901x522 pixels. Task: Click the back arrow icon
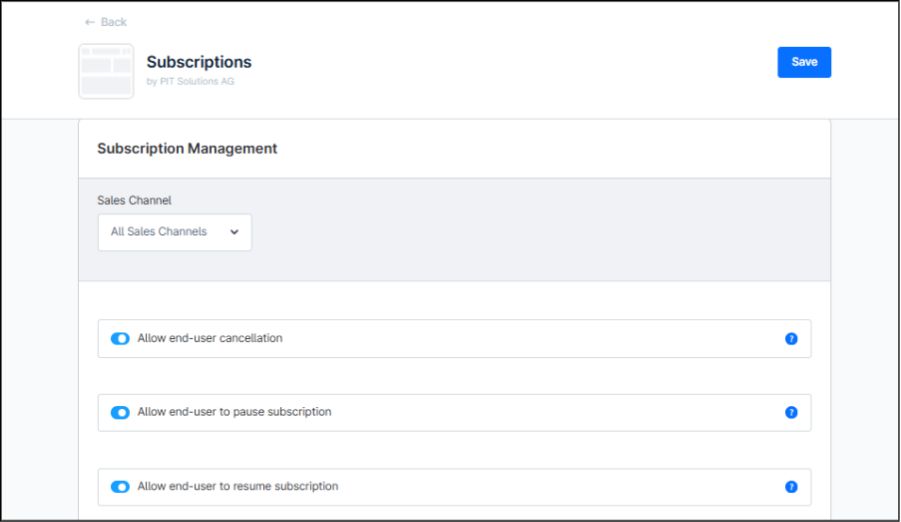[x=89, y=22]
